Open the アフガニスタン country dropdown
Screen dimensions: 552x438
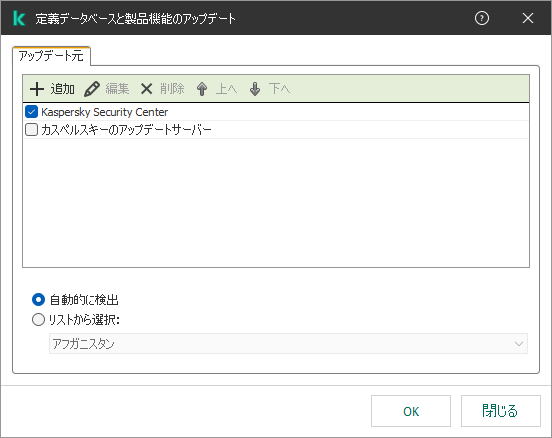point(288,344)
